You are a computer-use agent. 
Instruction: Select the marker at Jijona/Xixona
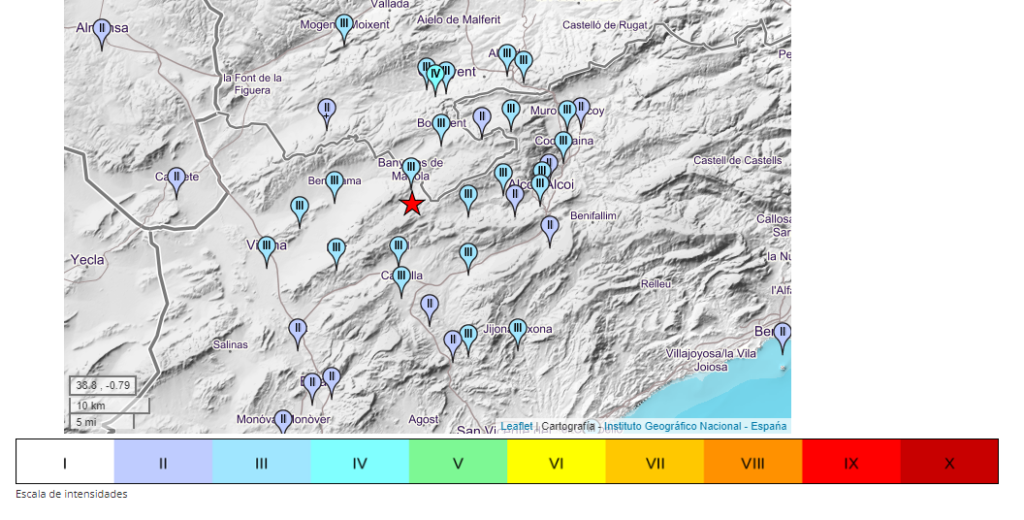pyautogui.click(x=517, y=329)
